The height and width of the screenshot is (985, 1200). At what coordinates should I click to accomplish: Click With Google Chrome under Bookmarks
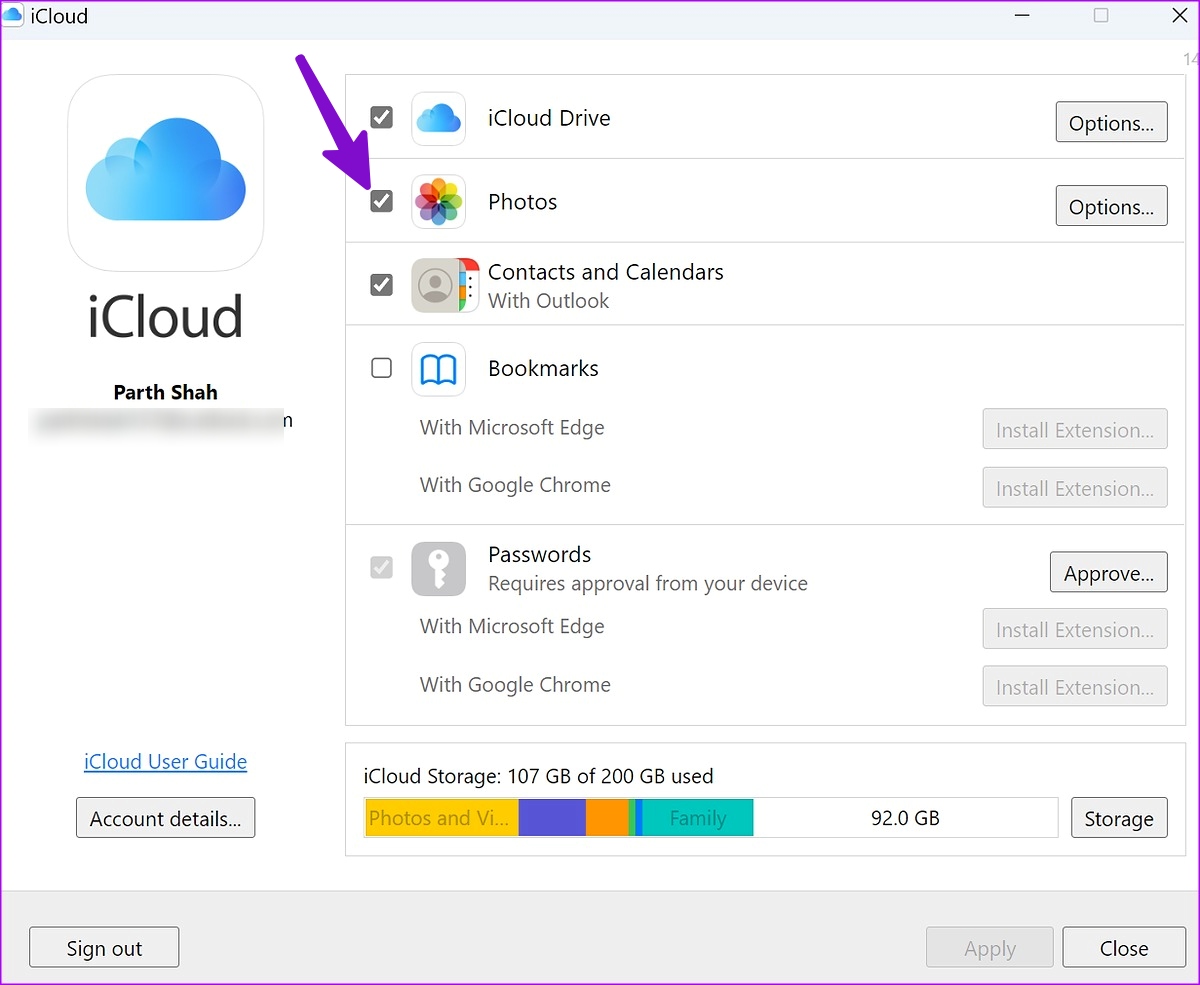(515, 485)
